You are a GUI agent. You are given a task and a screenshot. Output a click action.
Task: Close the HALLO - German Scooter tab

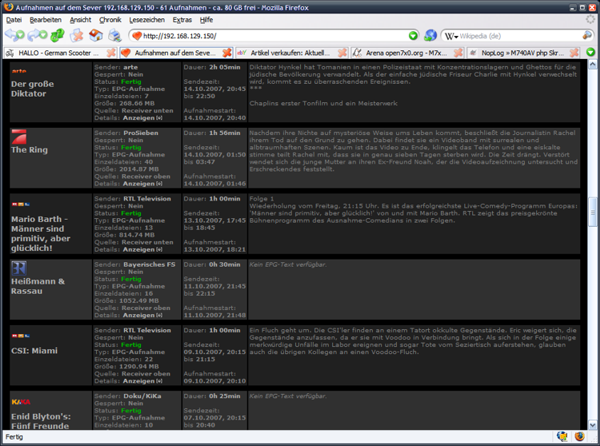click(x=111, y=53)
